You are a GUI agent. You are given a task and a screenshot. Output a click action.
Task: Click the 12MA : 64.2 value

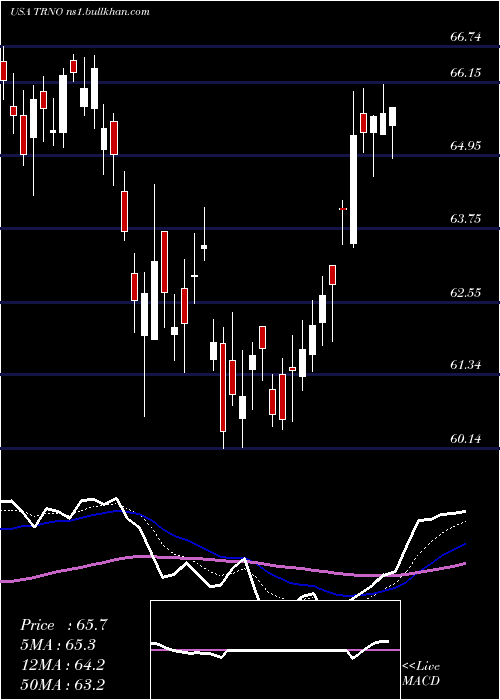(x=62, y=665)
